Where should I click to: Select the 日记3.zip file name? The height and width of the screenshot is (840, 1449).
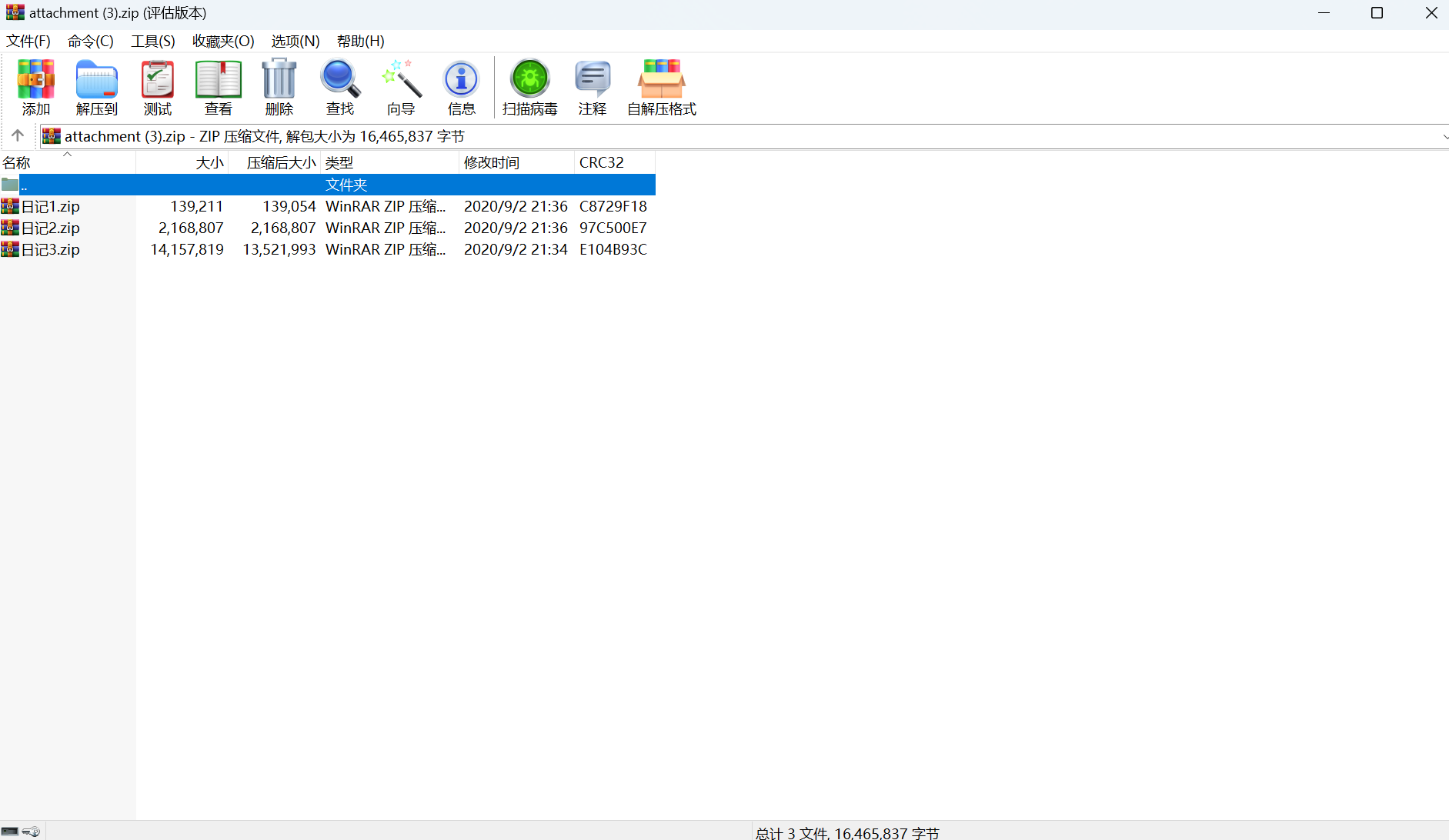tap(51, 249)
